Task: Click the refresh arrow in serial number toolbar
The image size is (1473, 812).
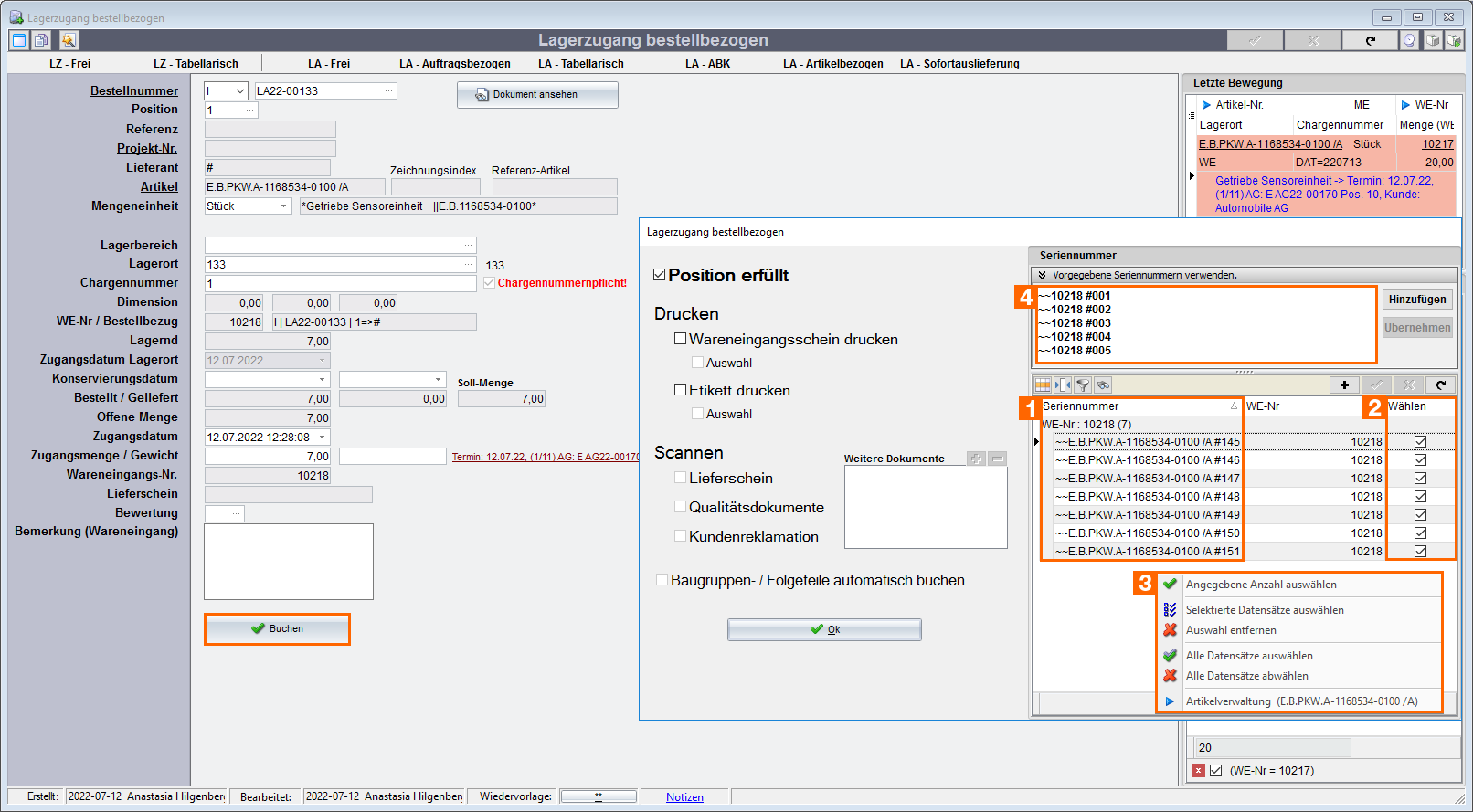Action: (1441, 385)
